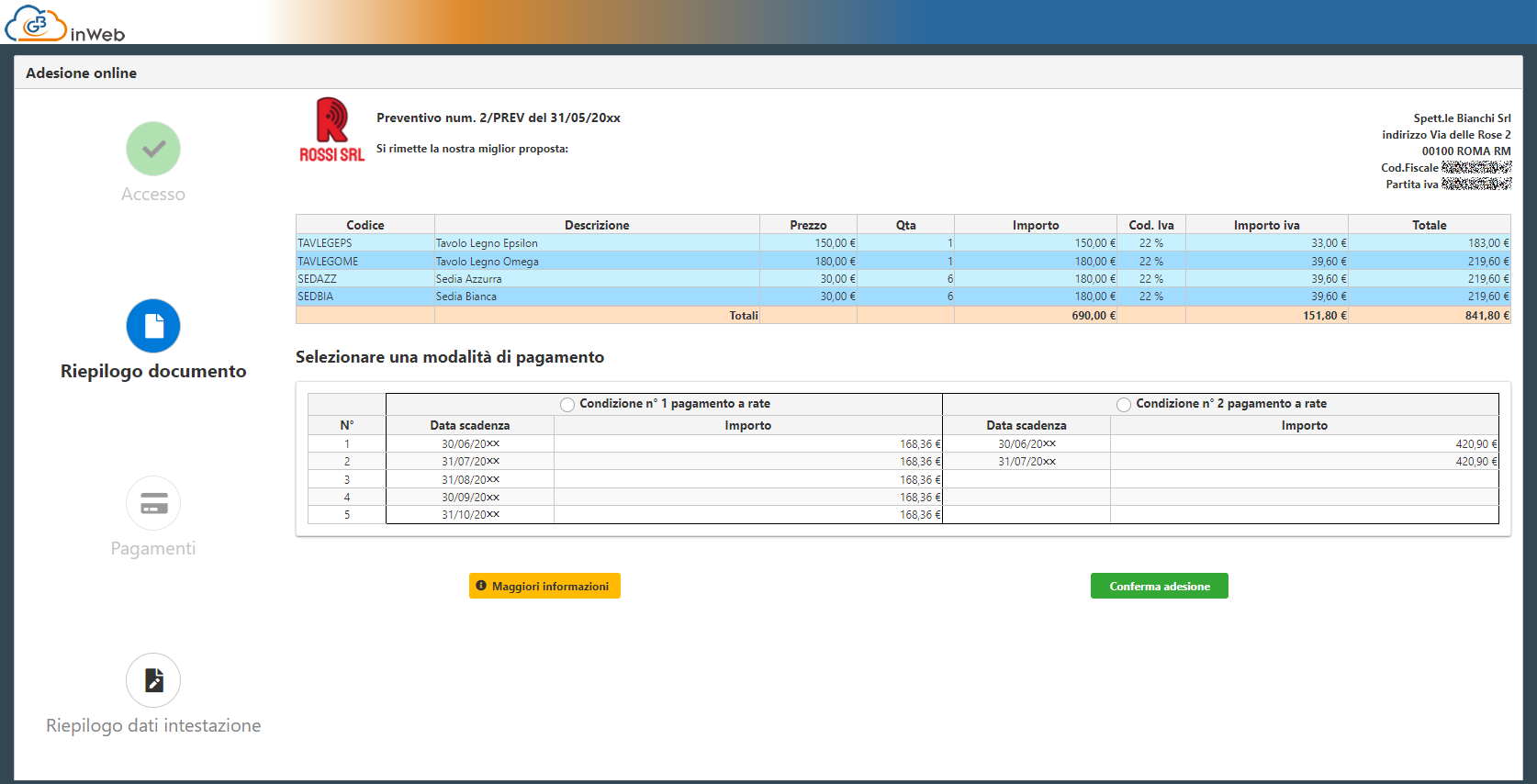Select the SEDBIA code cell

click(365, 297)
